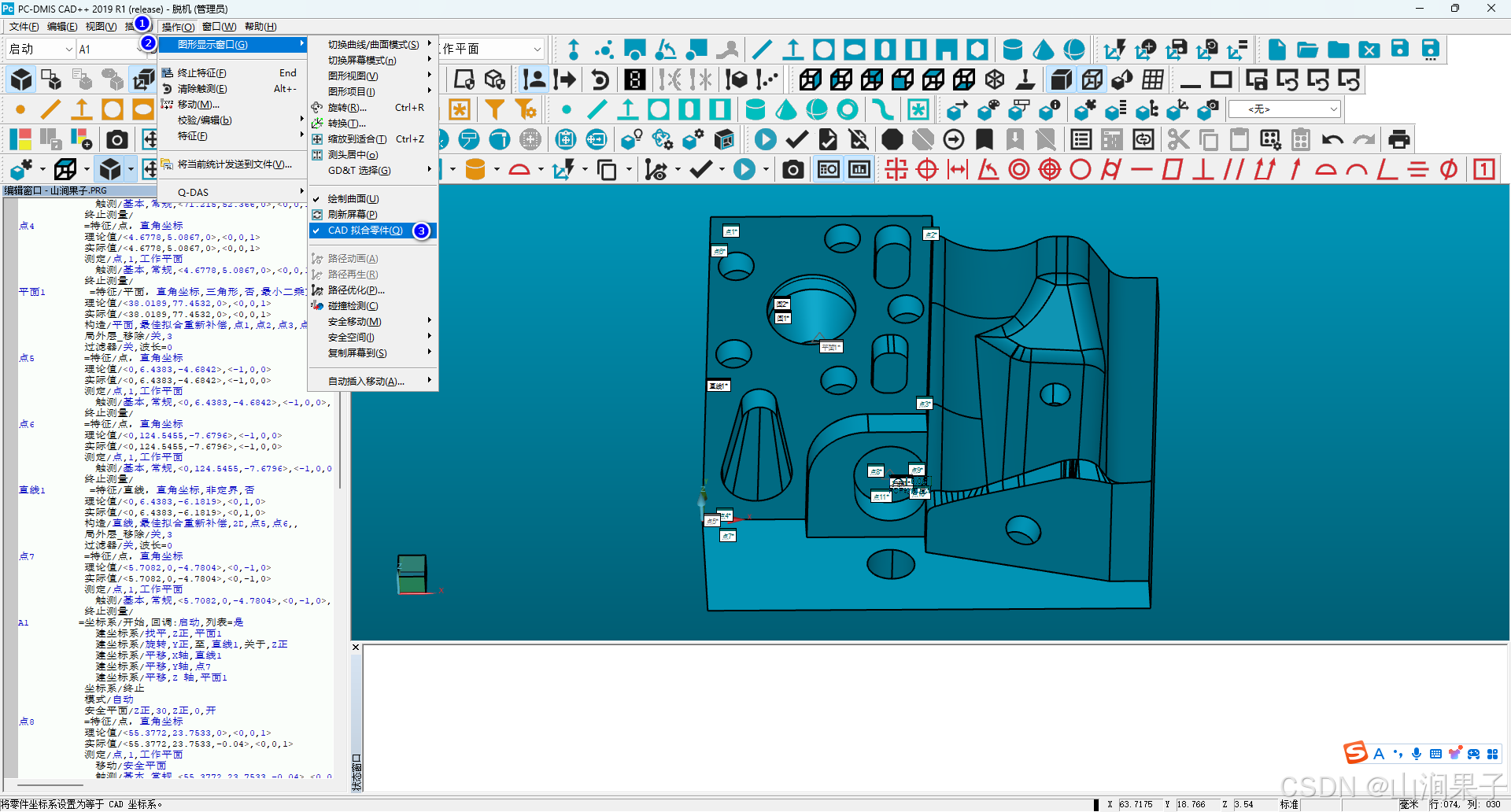Toggle the report view button in bottom toolbar
The height and width of the screenshot is (812, 1511).
829,169
